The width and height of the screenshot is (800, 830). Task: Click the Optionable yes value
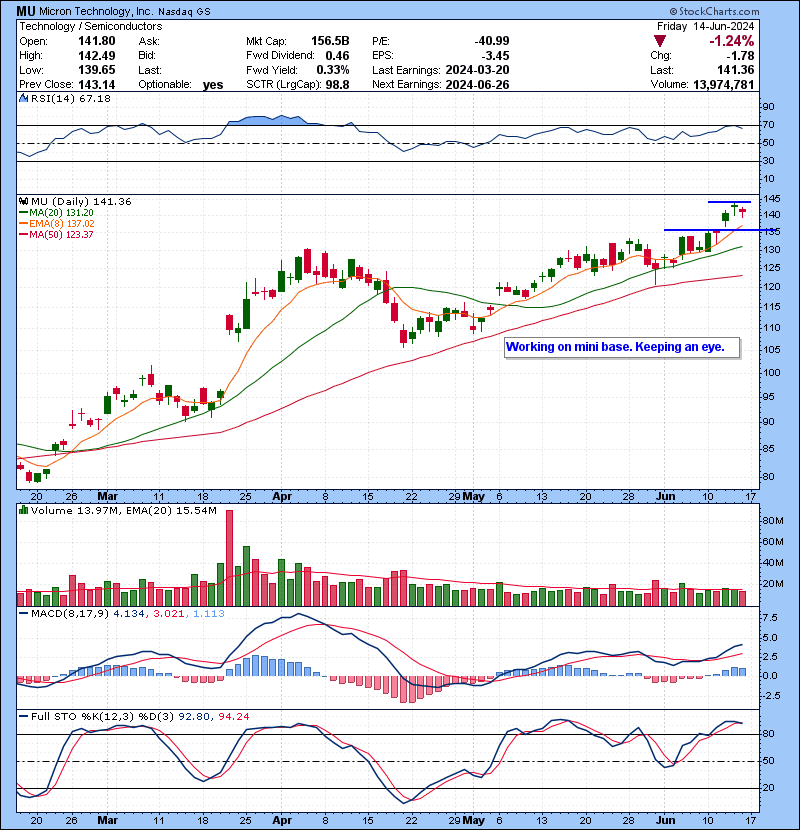213,85
